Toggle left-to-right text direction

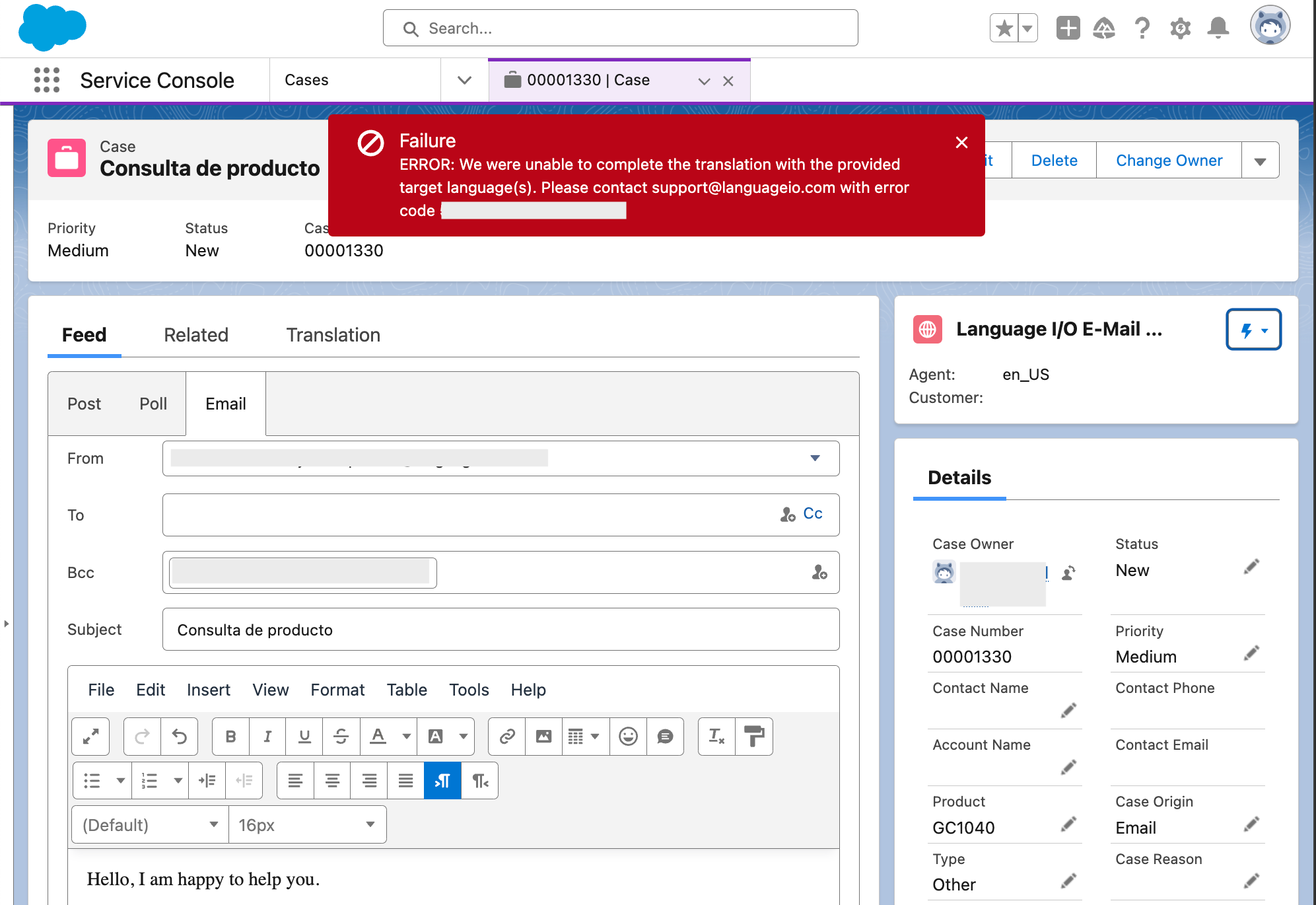[442, 781]
